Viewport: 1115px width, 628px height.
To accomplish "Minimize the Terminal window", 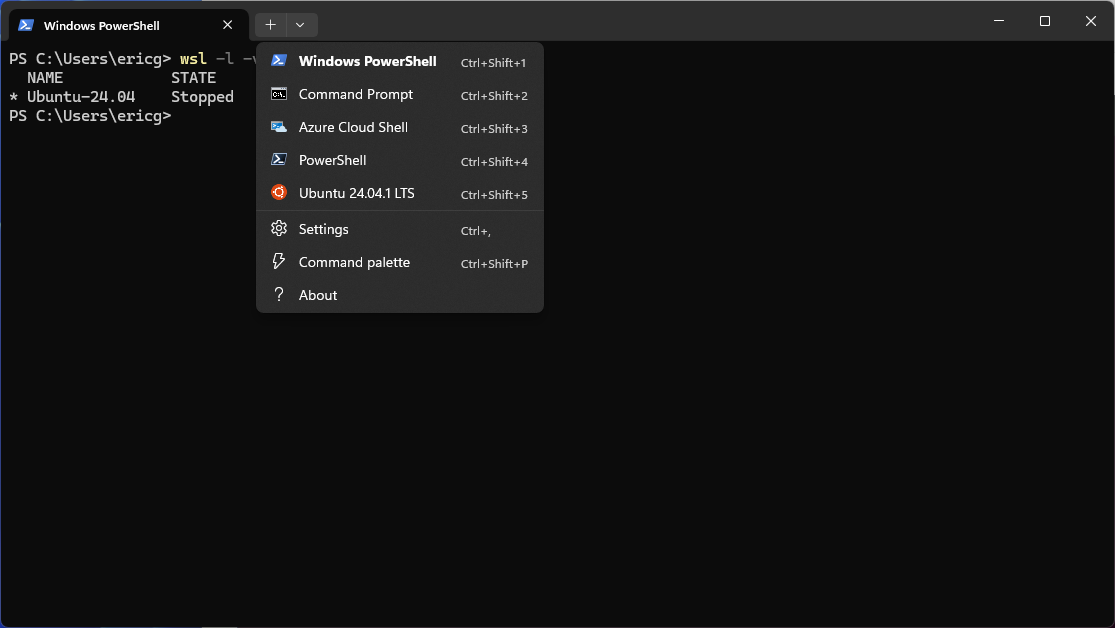I will (x=998, y=21).
